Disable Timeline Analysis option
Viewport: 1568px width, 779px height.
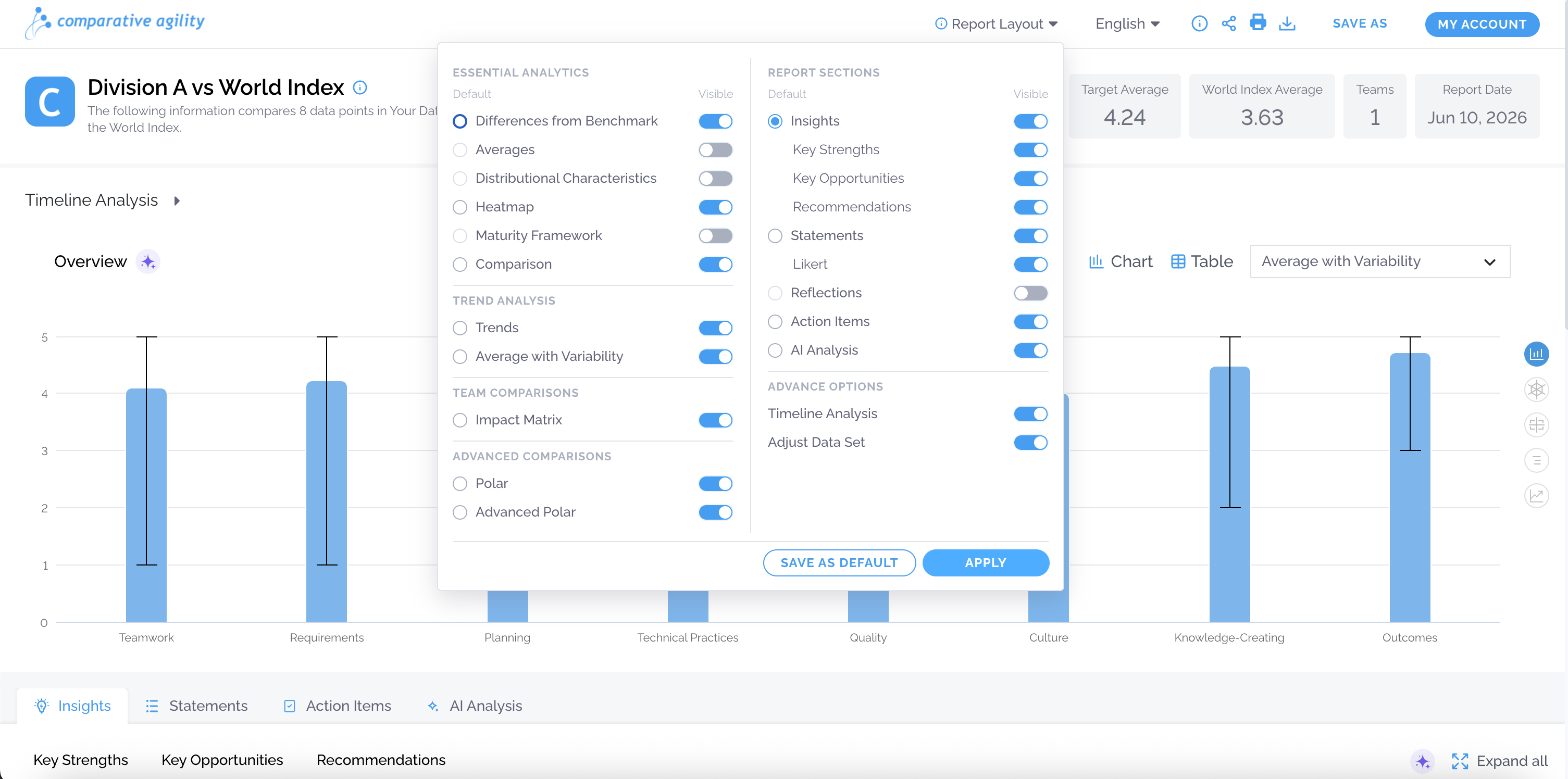(1030, 414)
